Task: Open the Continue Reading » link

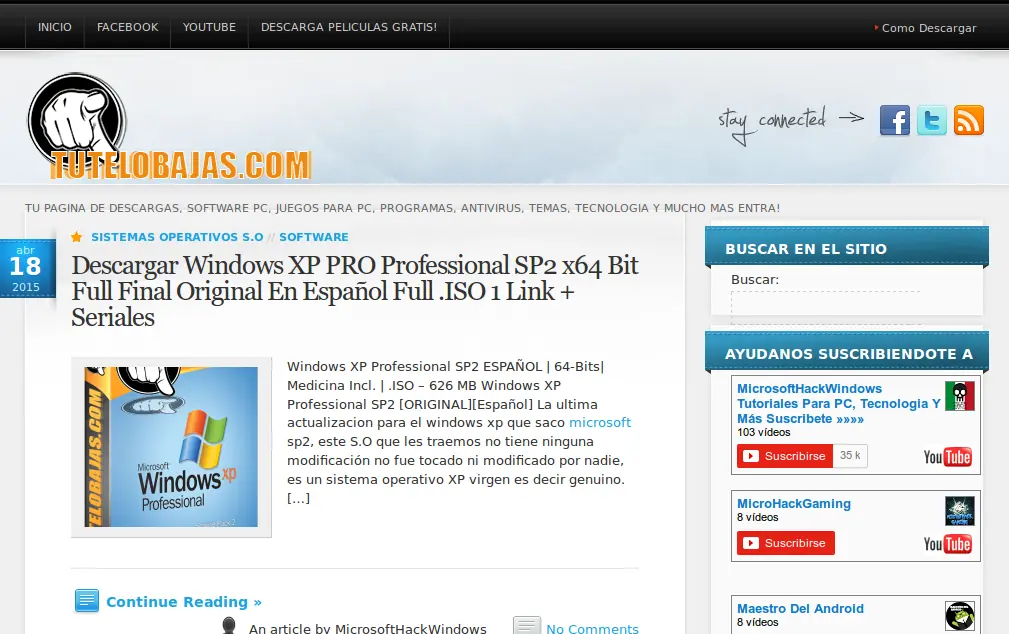Action: pos(183,602)
